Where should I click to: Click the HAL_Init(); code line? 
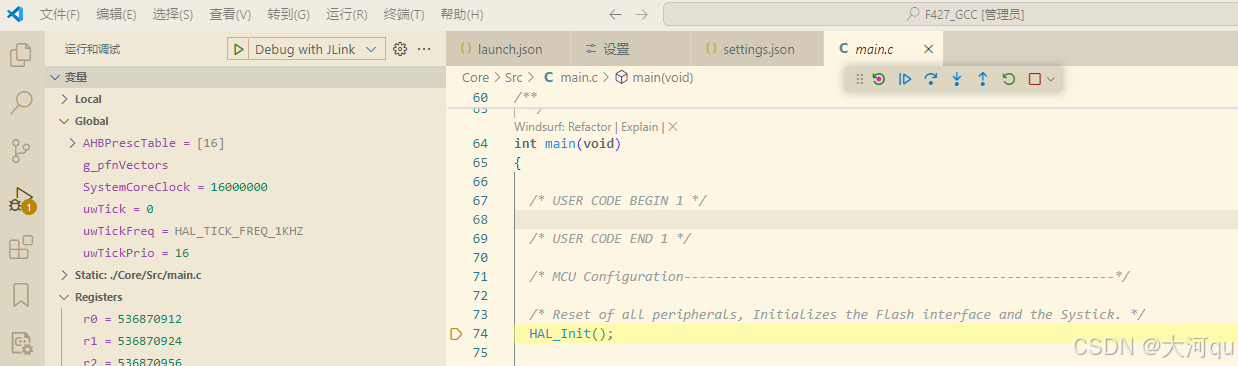tap(571, 334)
